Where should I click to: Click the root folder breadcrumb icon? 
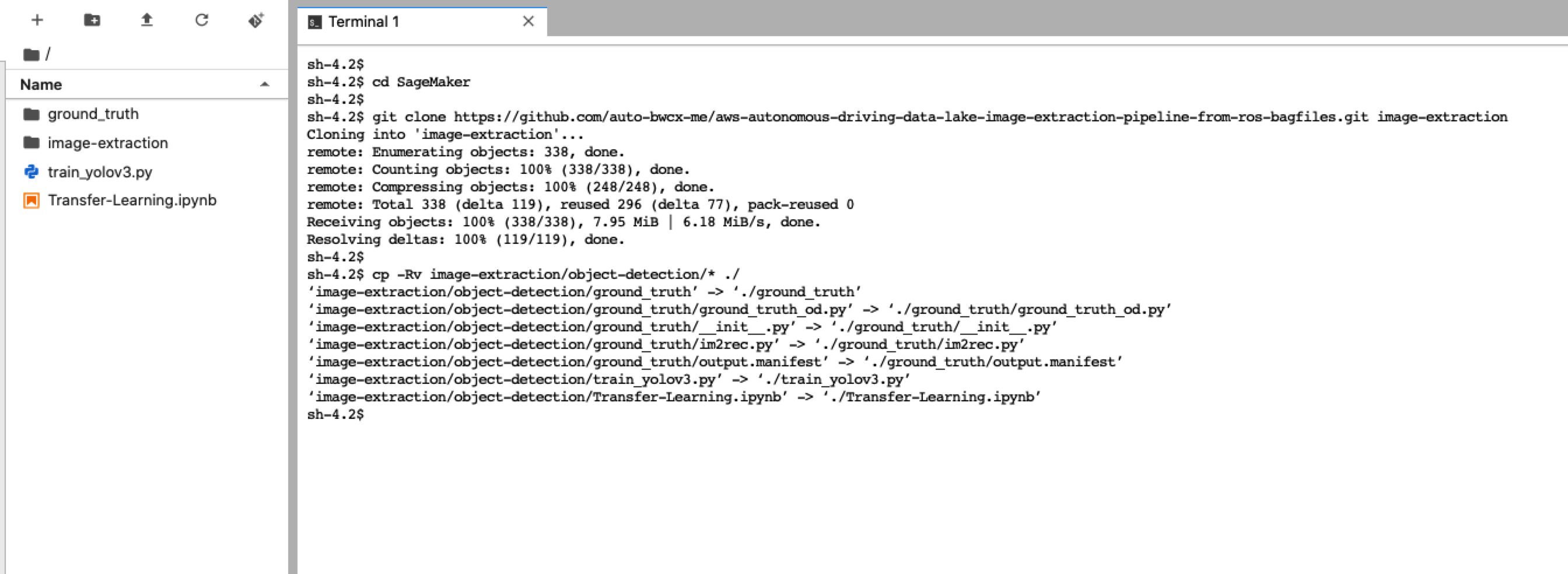tap(32, 55)
